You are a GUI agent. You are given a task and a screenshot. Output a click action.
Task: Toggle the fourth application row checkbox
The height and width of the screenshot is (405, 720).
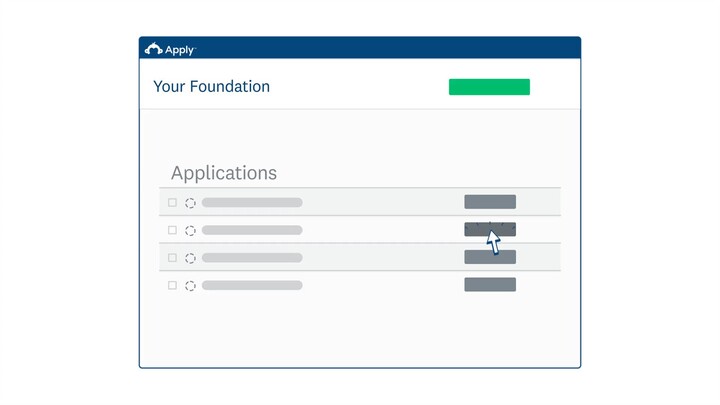click(172, 285)
